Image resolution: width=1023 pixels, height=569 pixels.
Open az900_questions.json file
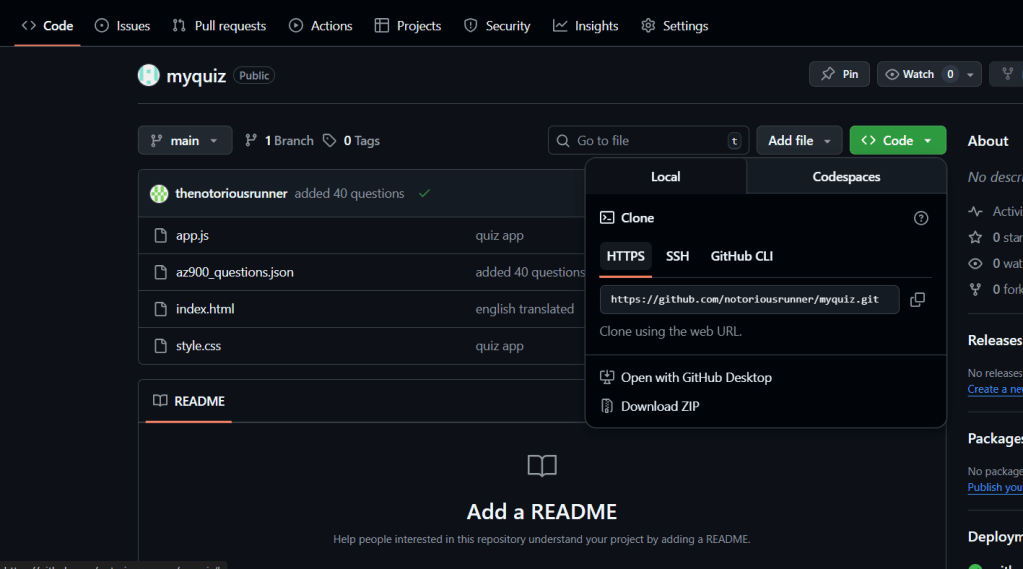pos(234,272)
